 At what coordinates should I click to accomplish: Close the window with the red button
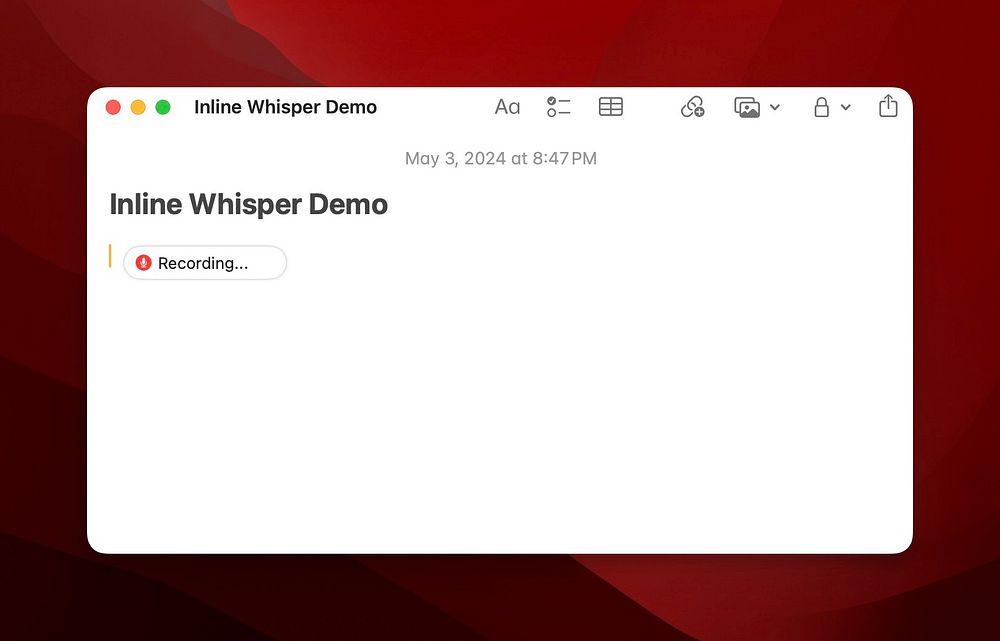click(x=113, y=107)
